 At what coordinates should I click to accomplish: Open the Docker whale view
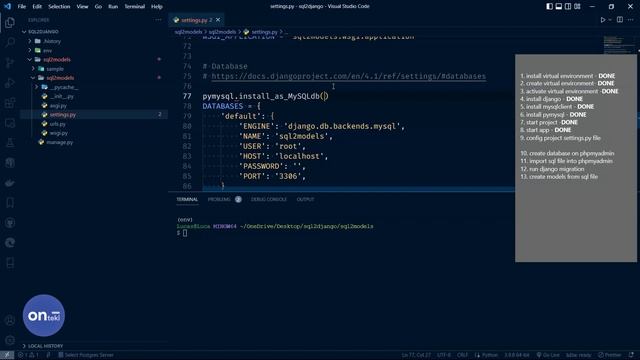point(10,183)
